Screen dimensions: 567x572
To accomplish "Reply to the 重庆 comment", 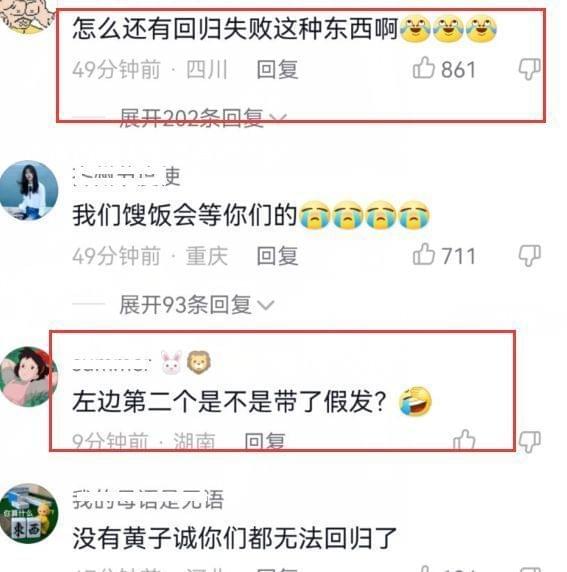I will [x=277, y=256].
